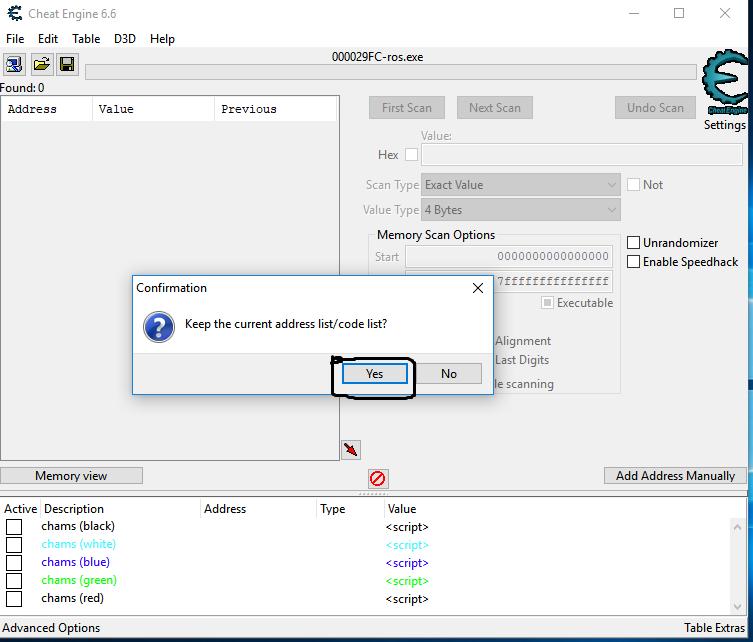Open the D3D menu
The height and width of the screenshot is (642, 753).
[125, 39]
